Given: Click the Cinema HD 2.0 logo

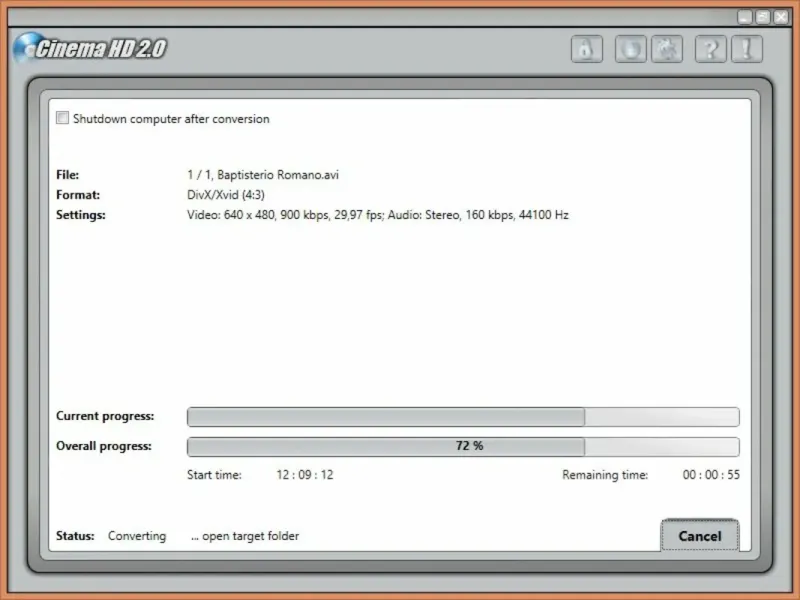Looking at the screenshot, I should pos(90,48).
